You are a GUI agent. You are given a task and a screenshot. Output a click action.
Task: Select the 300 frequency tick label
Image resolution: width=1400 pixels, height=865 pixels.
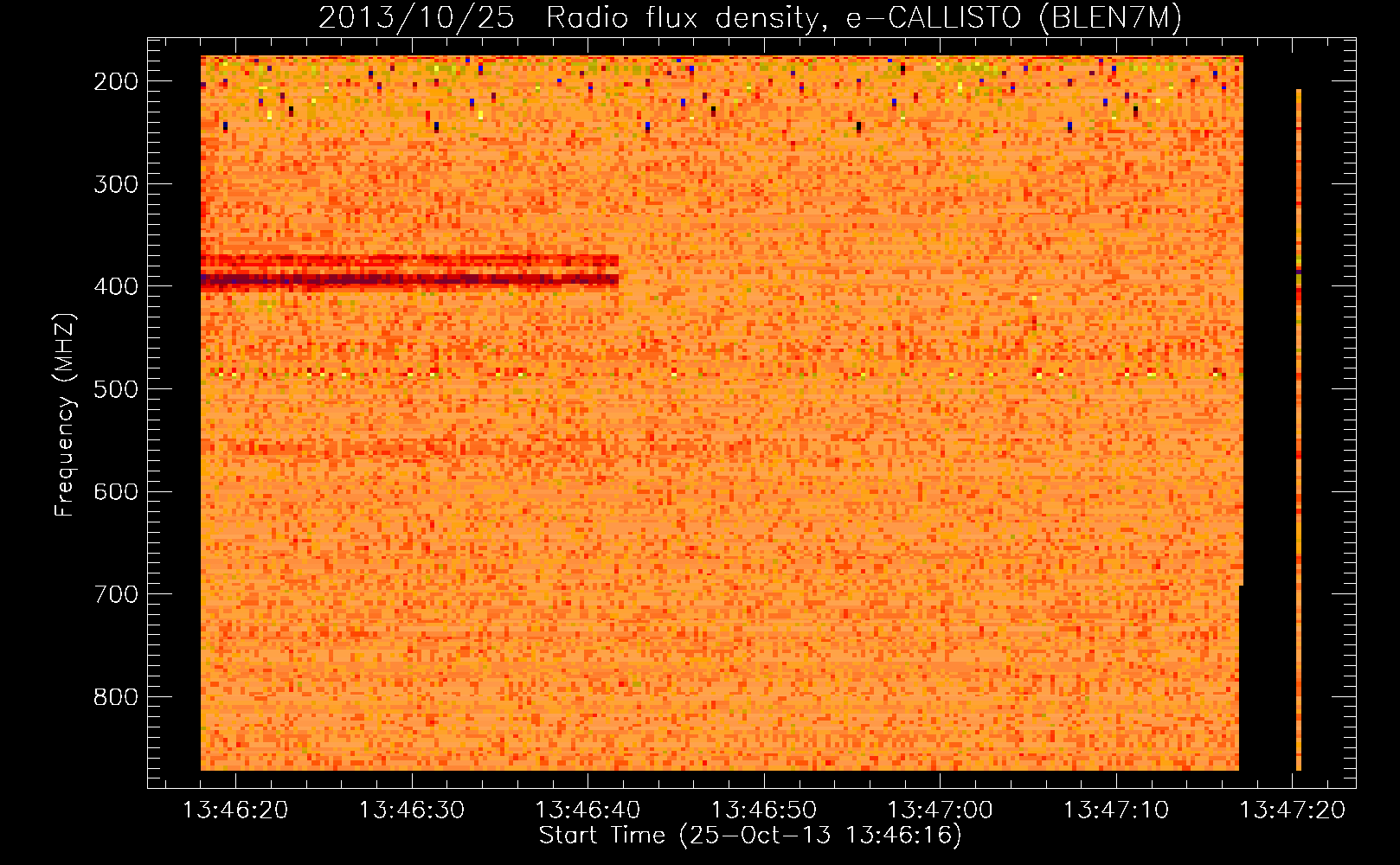coord(115,184)
